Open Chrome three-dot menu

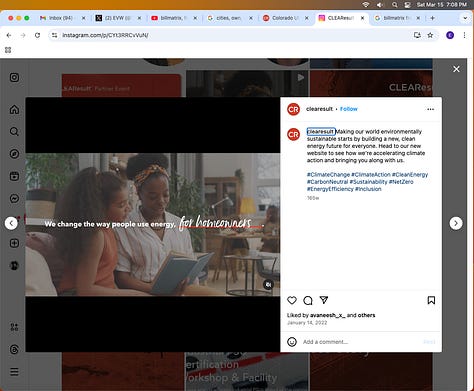[x=464, y=35]
